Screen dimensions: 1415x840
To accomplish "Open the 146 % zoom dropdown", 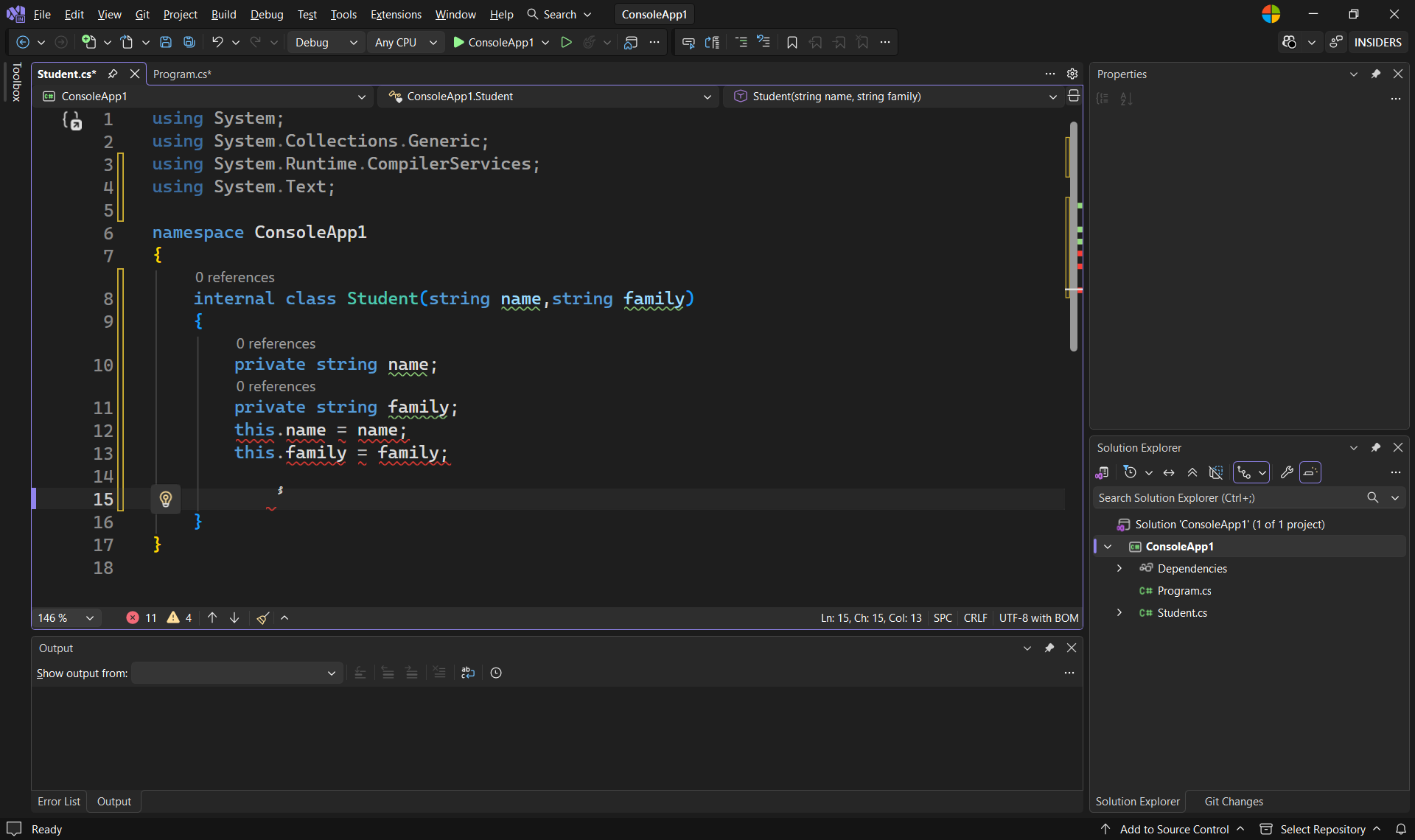I will [x=66, y=618].
